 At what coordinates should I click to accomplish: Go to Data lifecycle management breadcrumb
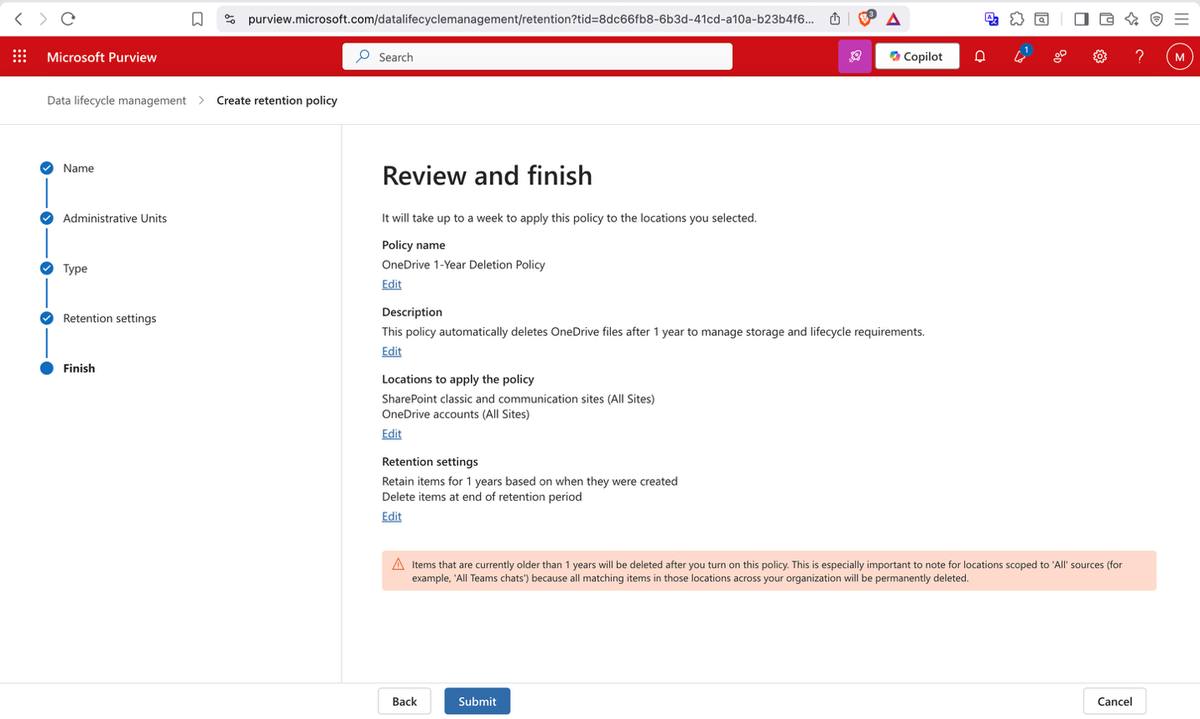(116, 100)
